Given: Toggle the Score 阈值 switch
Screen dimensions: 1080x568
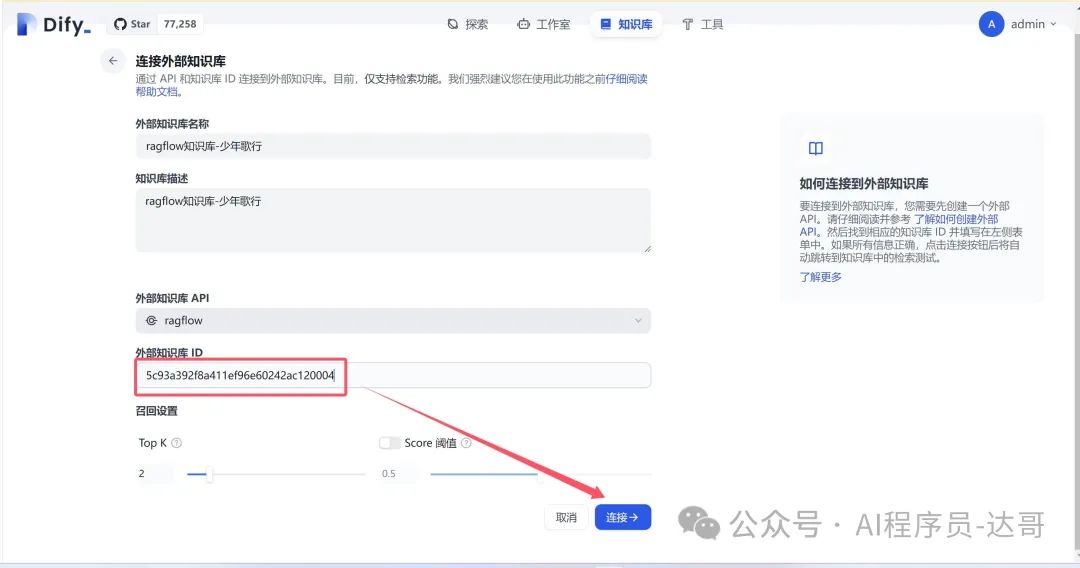Looking at the screenshot, I should [390, 443].
